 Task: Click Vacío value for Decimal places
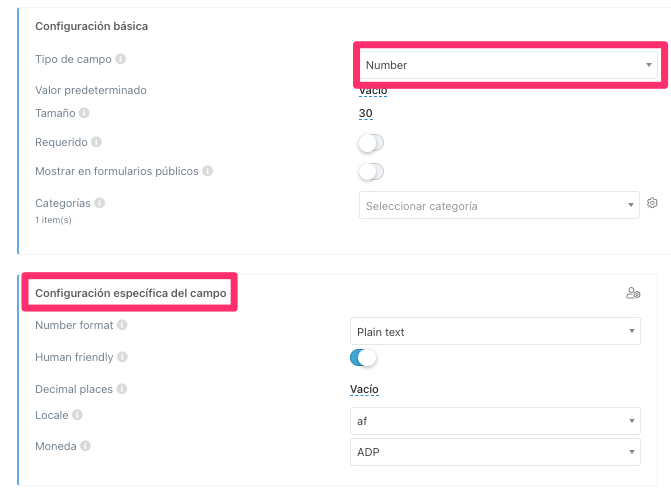coord(364,389)
